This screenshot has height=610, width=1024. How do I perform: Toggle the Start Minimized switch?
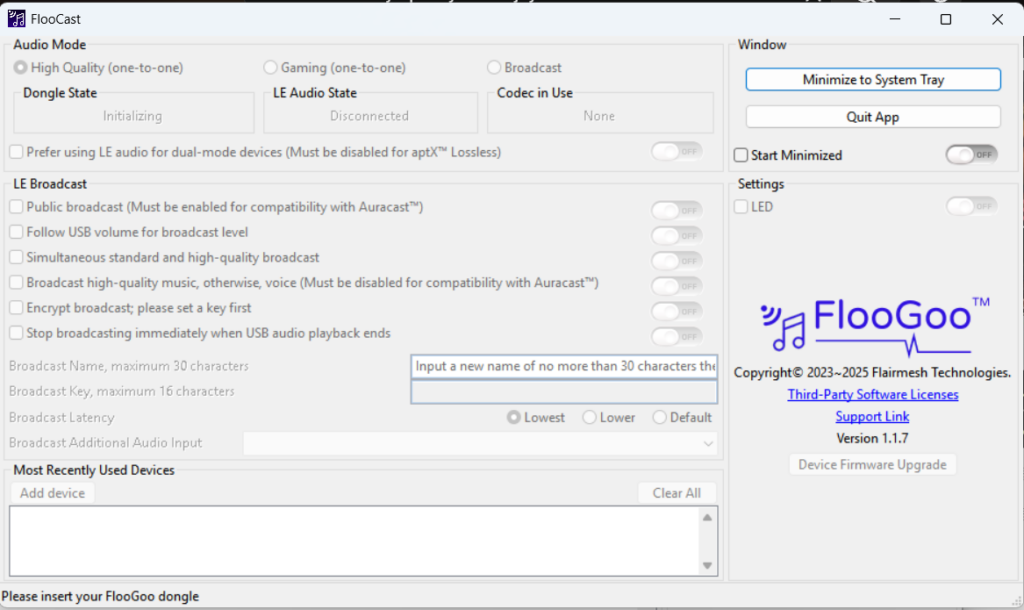(x=972, y=155)
